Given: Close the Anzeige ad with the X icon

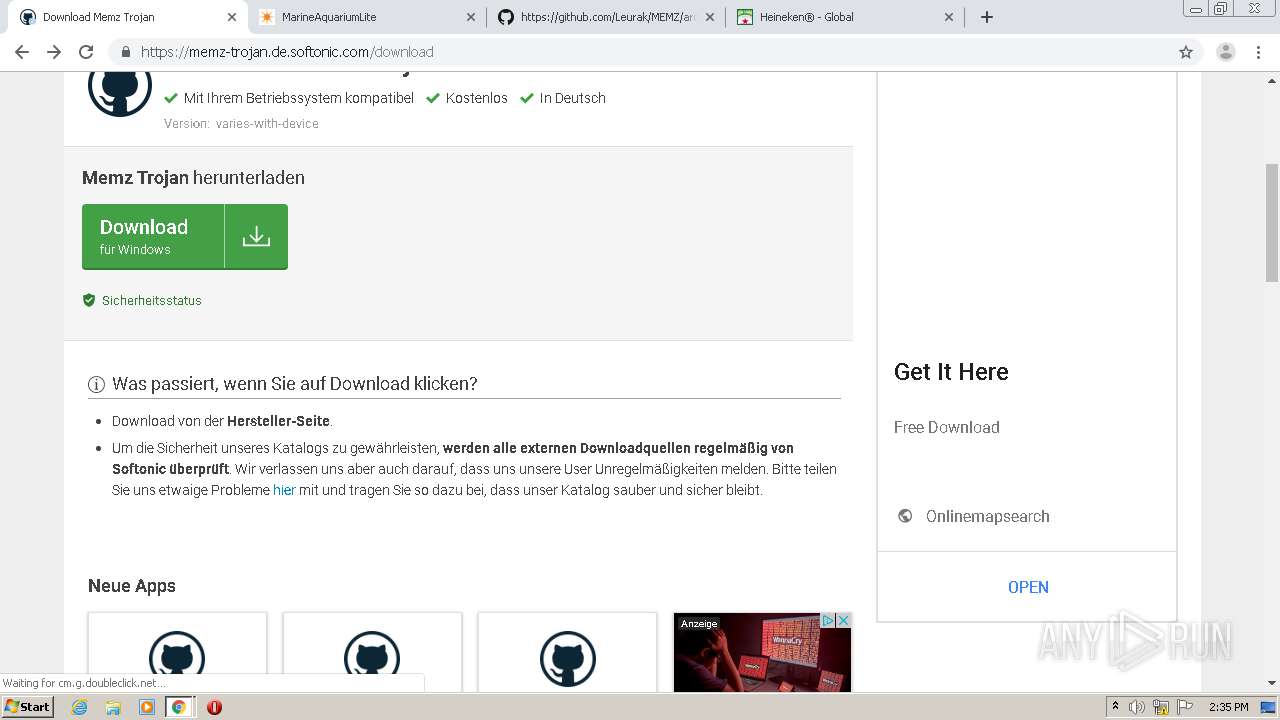Looking at the screenshot, I should [x=843, y=621].
